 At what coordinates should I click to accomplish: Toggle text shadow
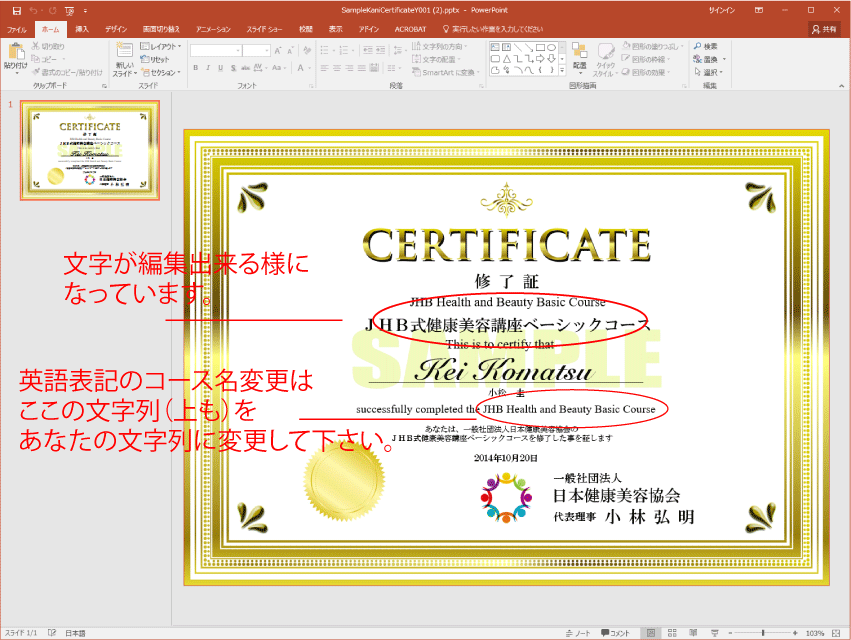point(233,68)
